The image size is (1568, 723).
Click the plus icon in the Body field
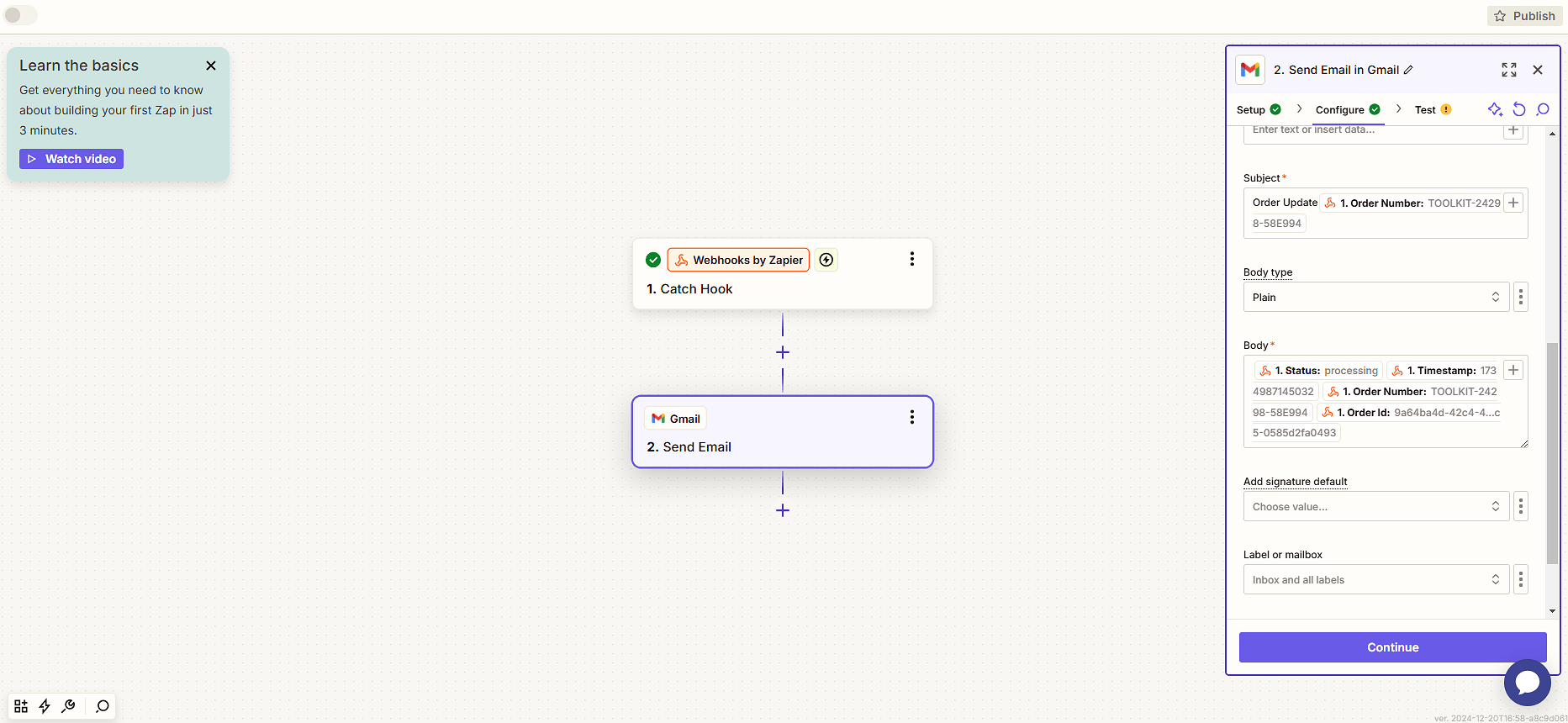coord(1513,370)
